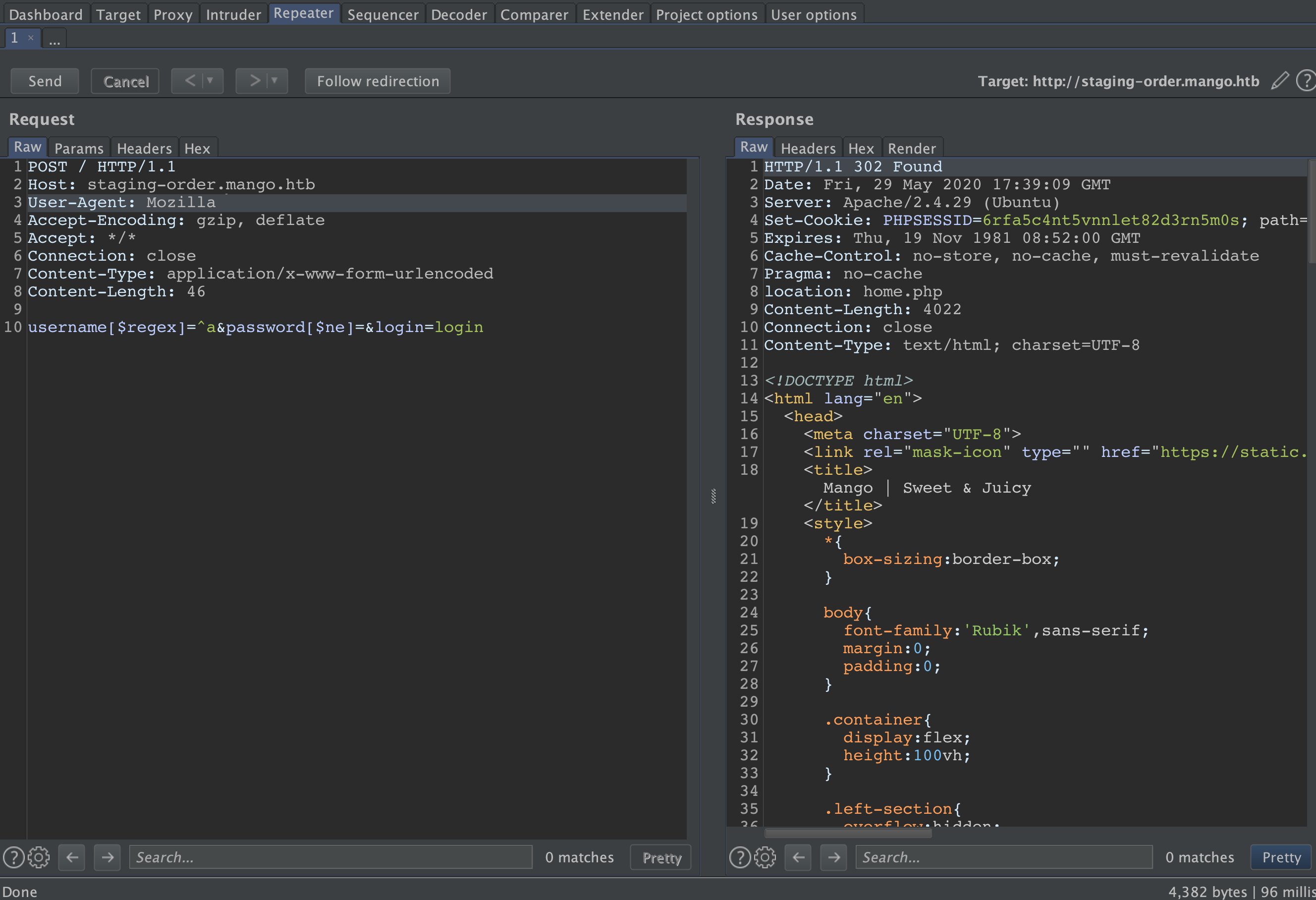Open help icon under Response panel

pyautogui.click(x=740, y=857)
